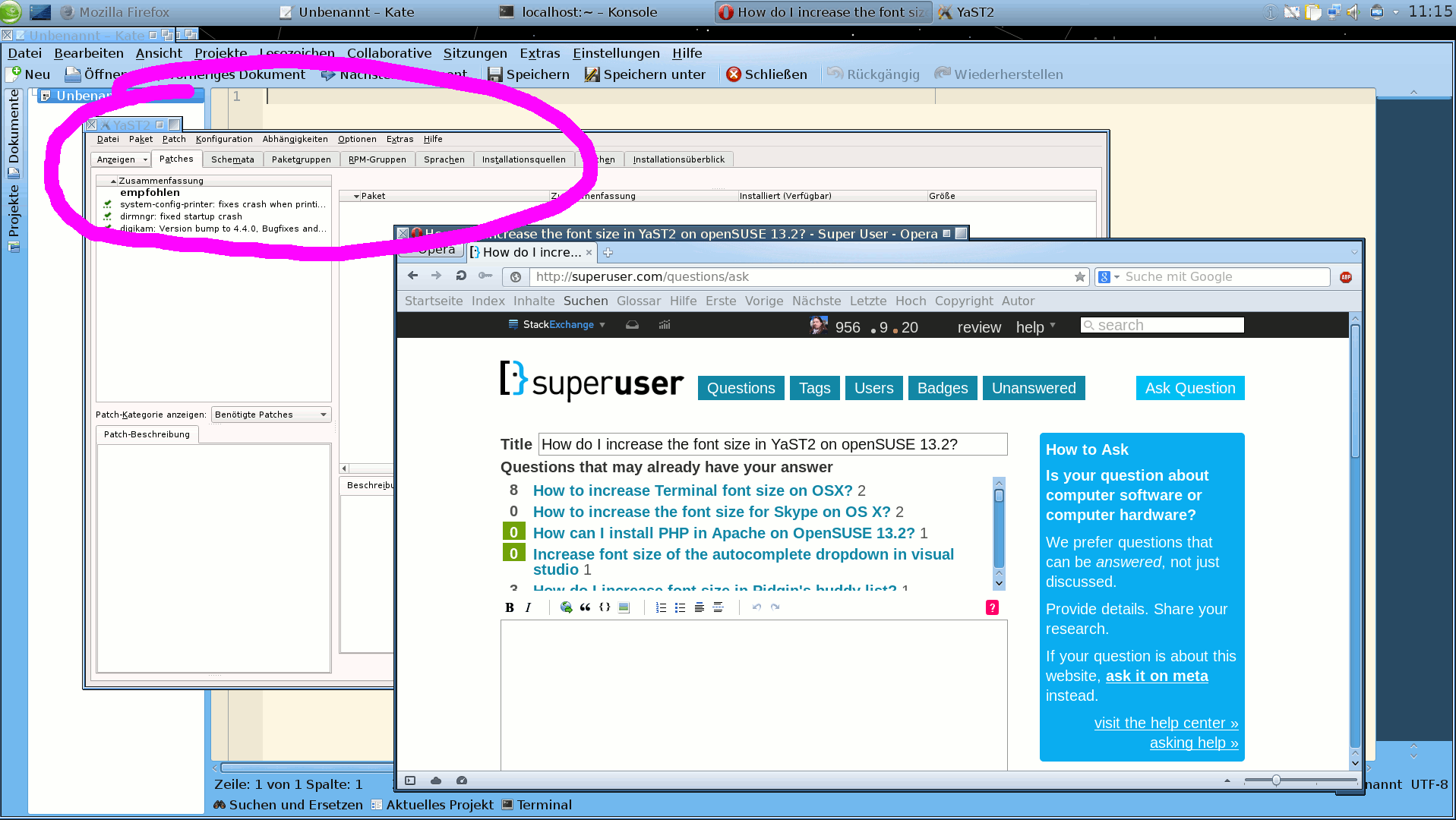Toggle system-config-printer patch checkbox
The height and width of the screenshot is (820, 1456).
(108, 204)
